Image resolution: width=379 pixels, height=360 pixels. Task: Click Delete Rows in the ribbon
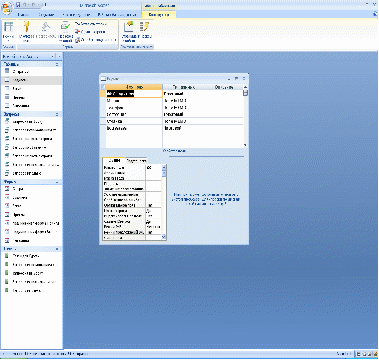coord(90,32)
